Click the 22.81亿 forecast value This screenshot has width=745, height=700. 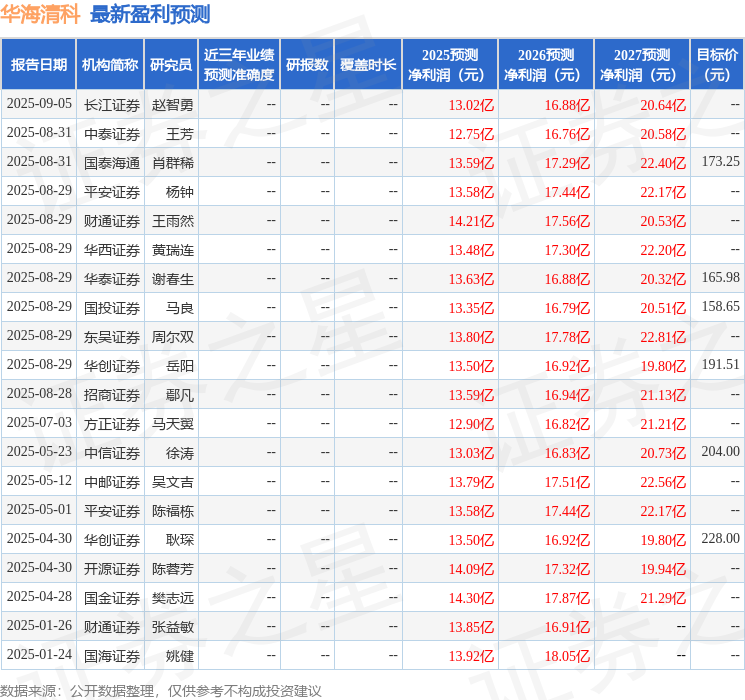tap(663, 337)
